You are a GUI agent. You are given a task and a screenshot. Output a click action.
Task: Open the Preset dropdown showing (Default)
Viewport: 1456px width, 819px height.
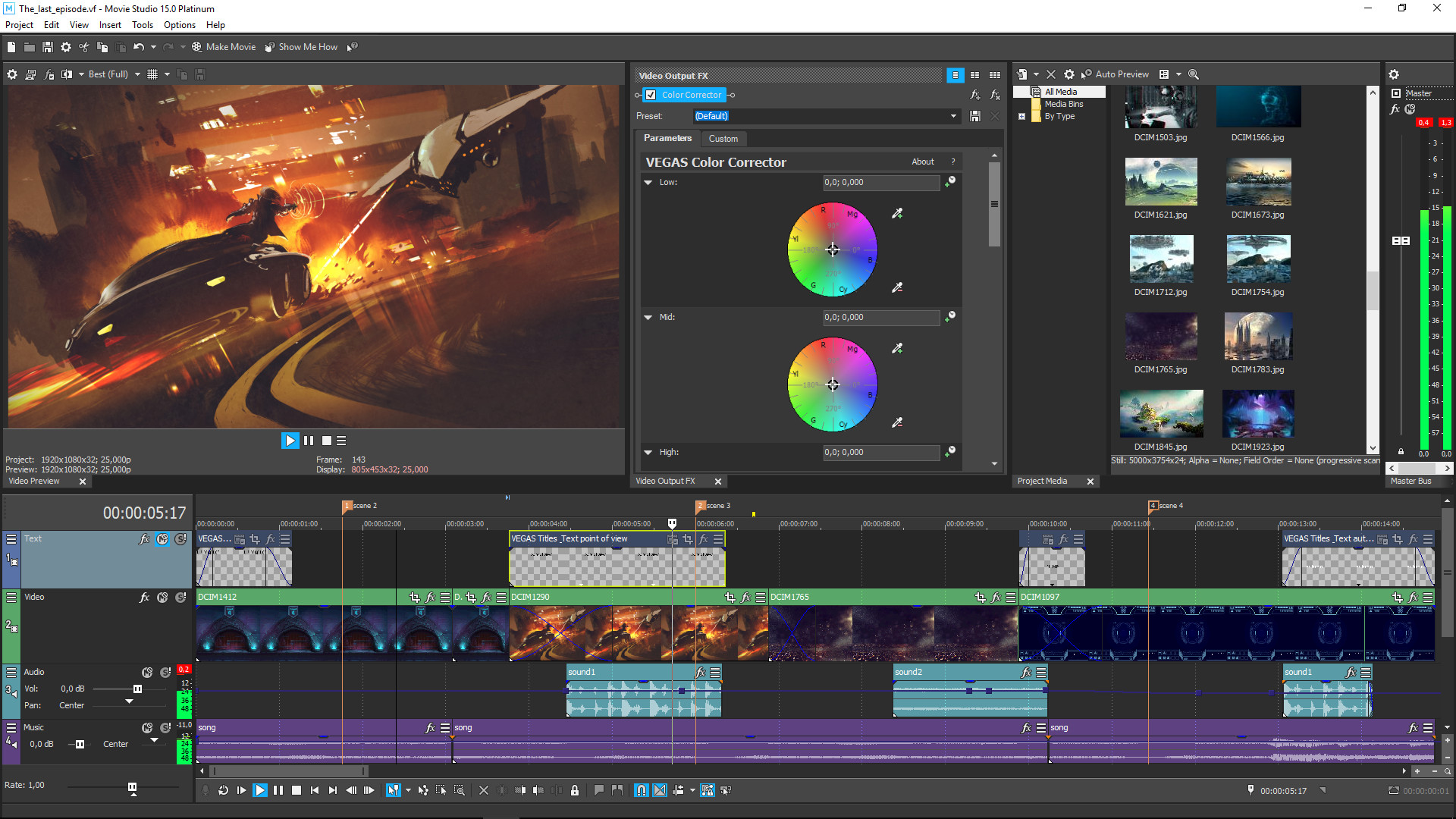[953, 116]
